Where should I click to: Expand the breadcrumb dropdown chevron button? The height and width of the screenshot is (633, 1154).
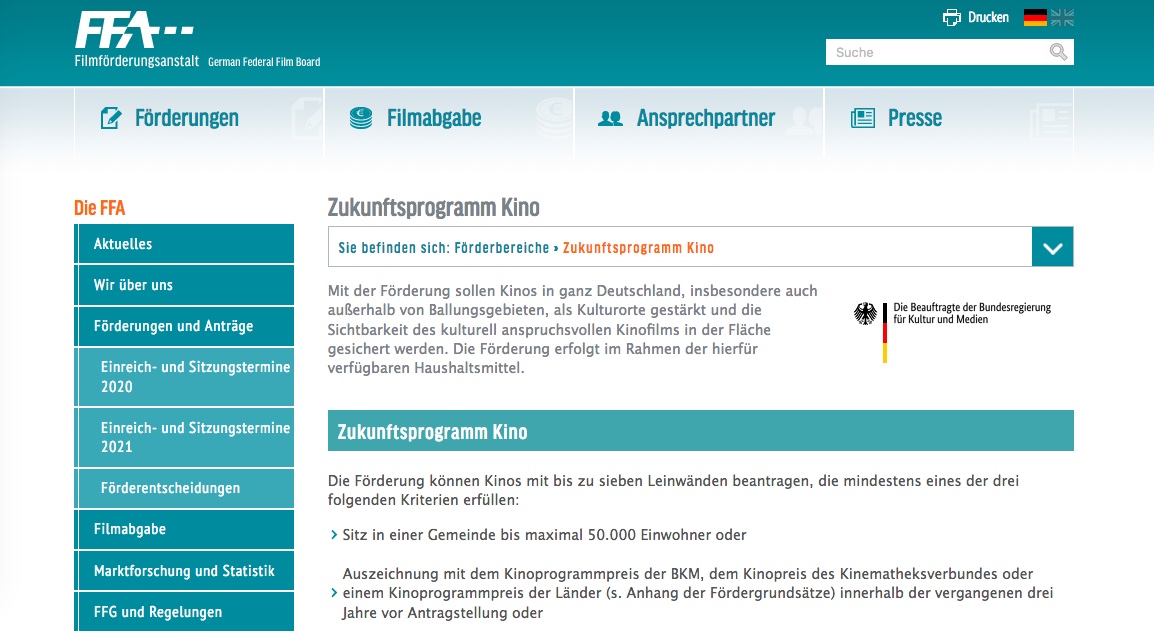(x=1052, y=247)
